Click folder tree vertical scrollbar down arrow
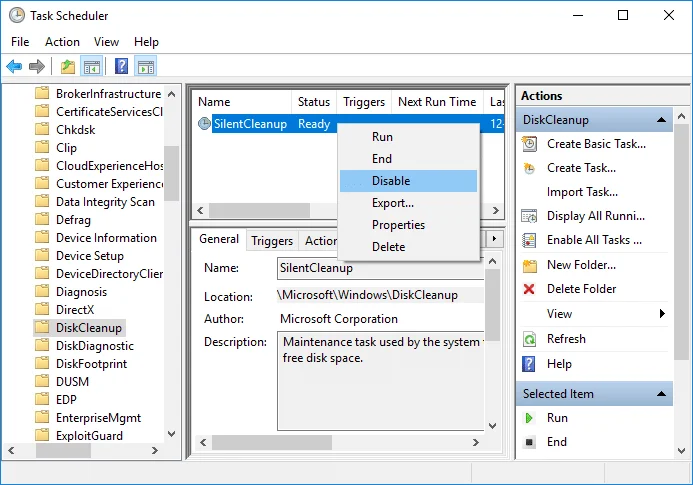 point(171,434)
